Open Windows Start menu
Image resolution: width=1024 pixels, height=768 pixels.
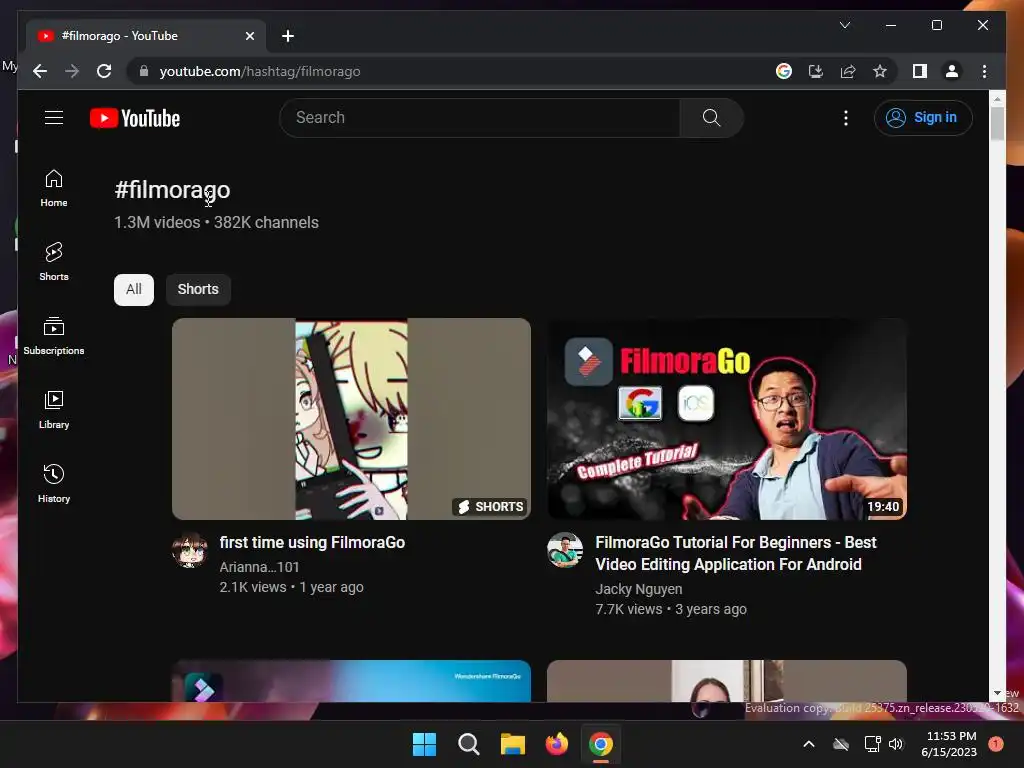pyautogui.click(x=424, y=744)
